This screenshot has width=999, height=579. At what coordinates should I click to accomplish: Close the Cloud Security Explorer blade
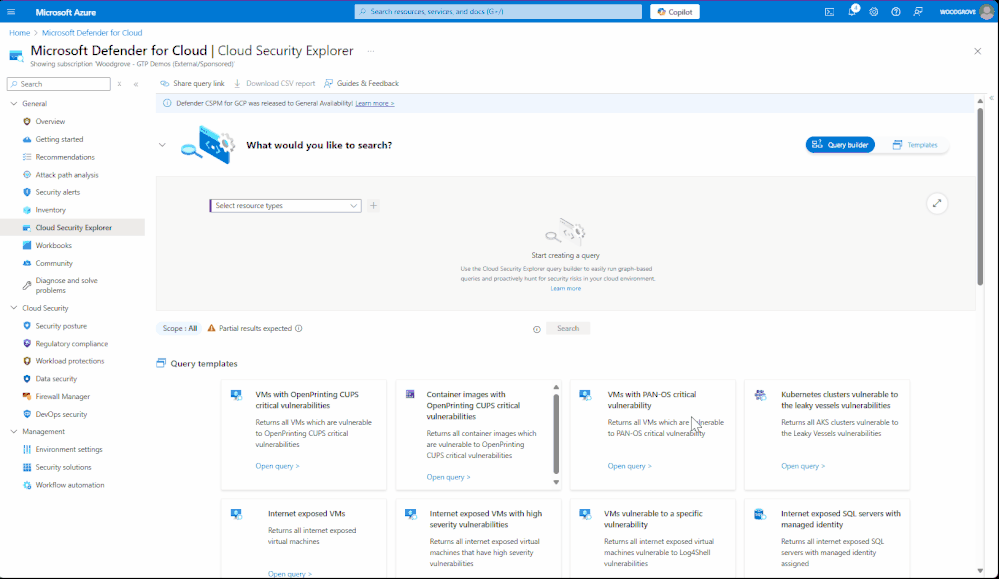point(977,51)
